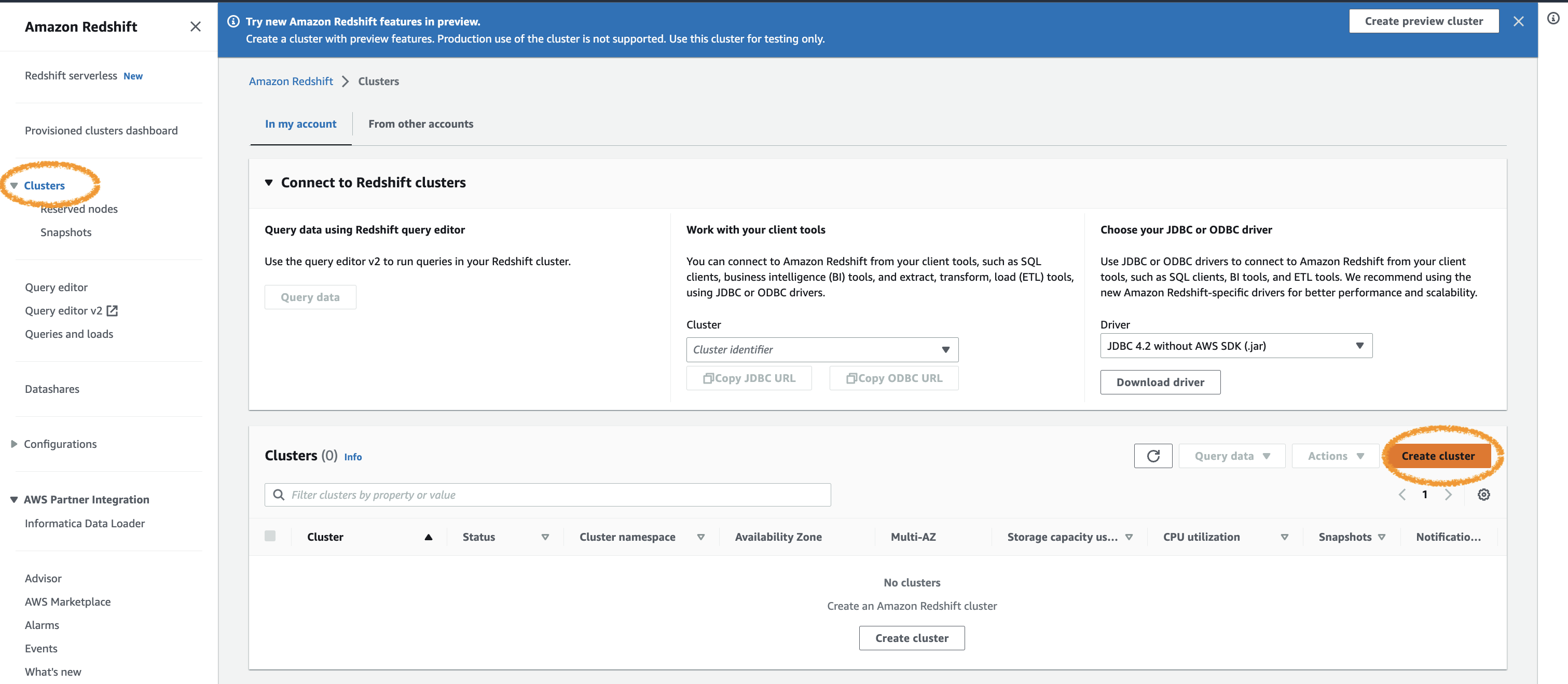Viewport: 1568px width, 684px height.
Task: Dismiss the blue preview features banner
Action: pyautogui.click(x=1518, y=21)
